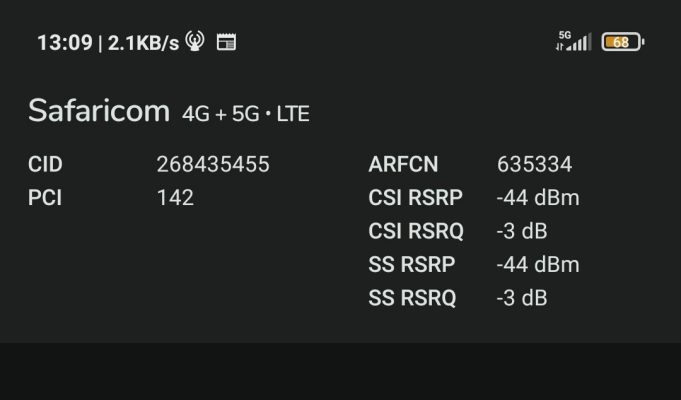Tap the 4G + 5G · LTE network label
This screenshot has height=400, width=681.
246,114
